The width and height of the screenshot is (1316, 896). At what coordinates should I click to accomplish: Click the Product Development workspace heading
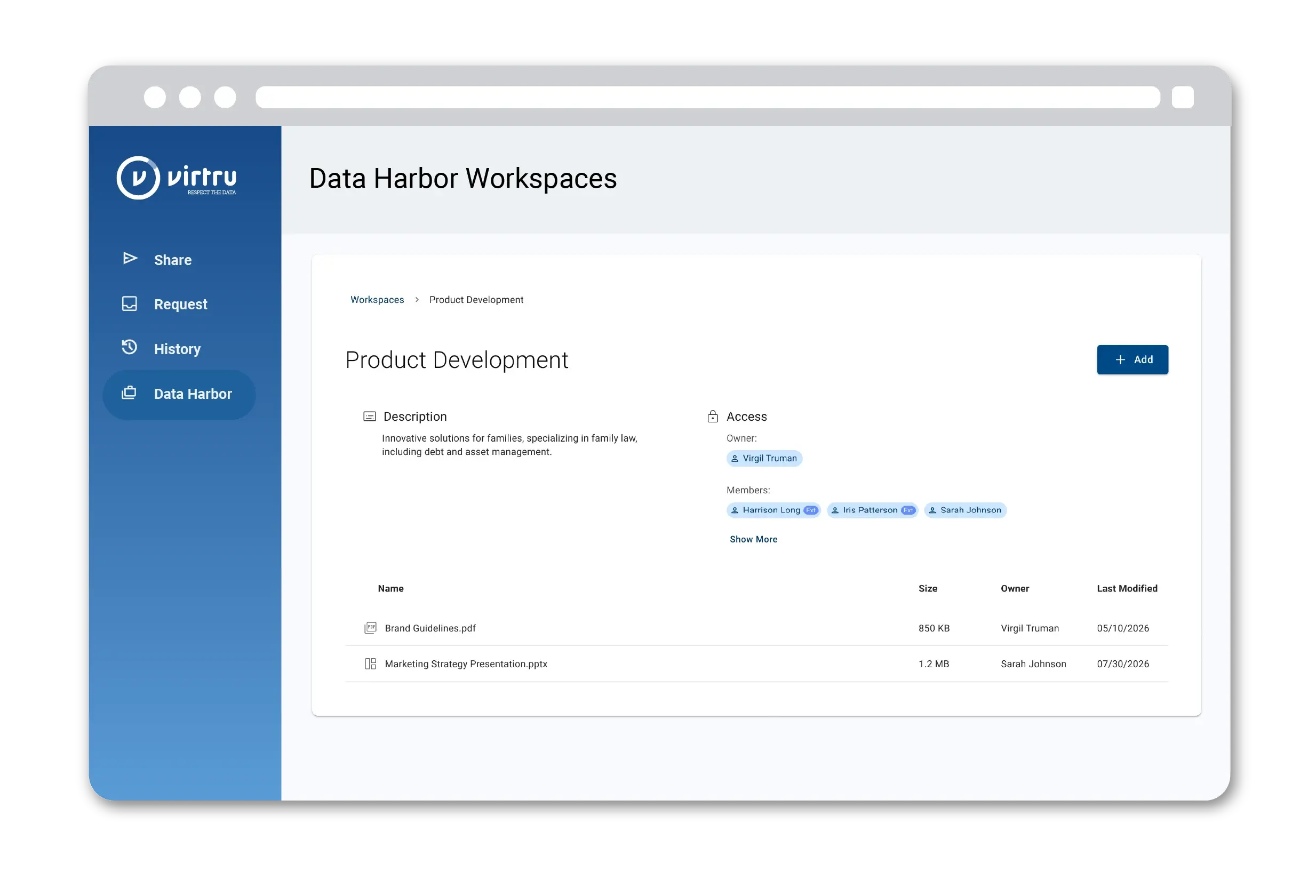[x=457, y=361]
